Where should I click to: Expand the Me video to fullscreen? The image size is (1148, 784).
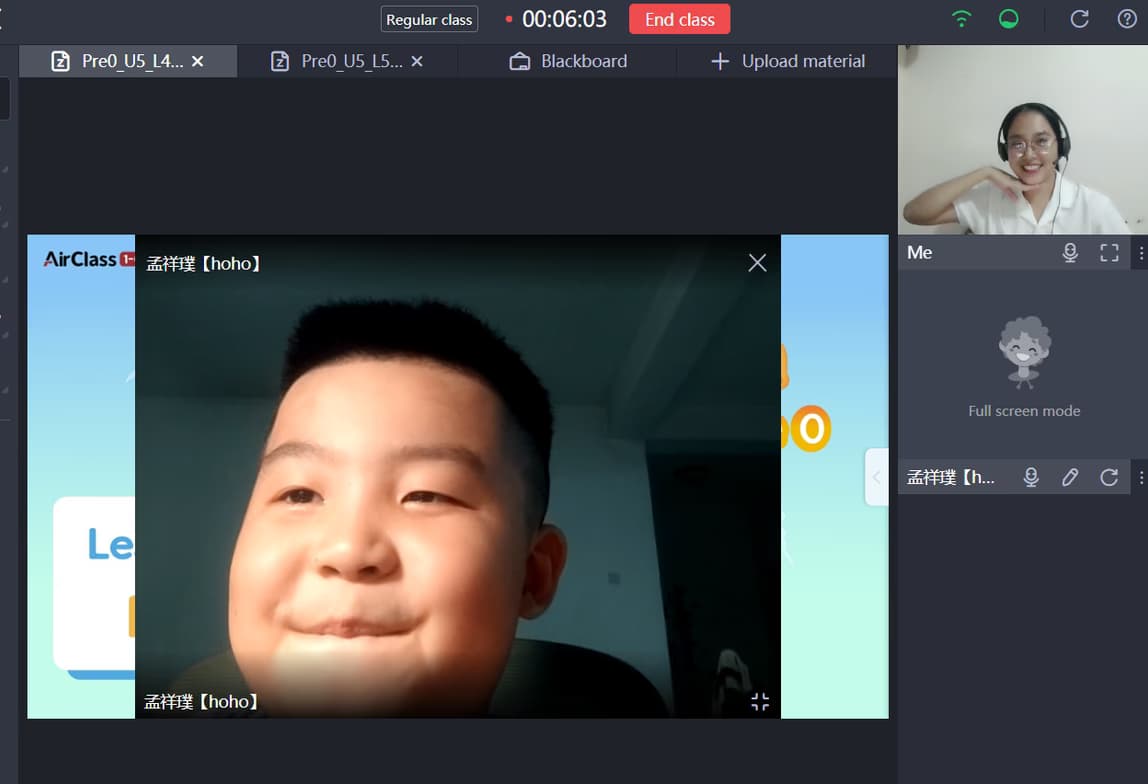tap(1109, 253)
